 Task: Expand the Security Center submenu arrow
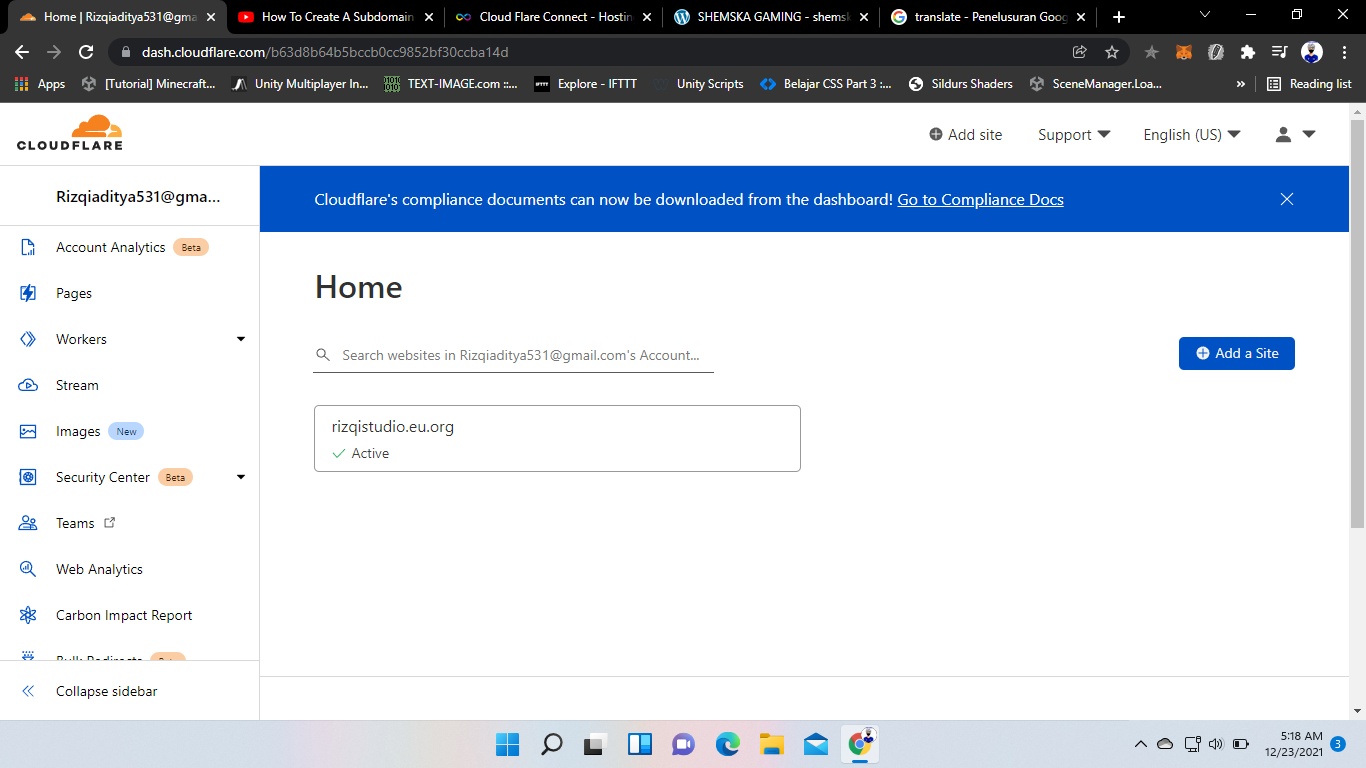241,477
